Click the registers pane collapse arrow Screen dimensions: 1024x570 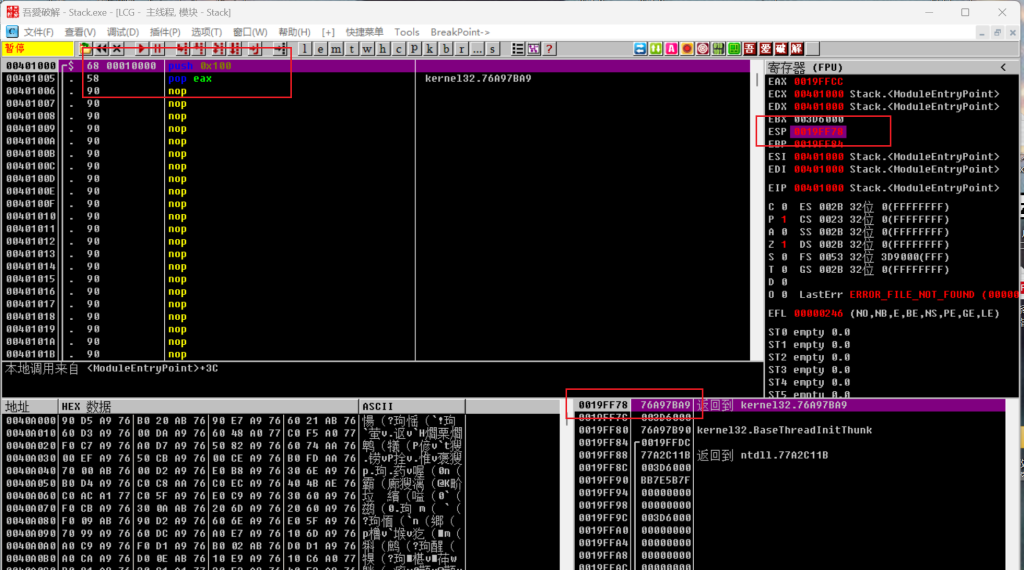click(x=1003, y=67)
